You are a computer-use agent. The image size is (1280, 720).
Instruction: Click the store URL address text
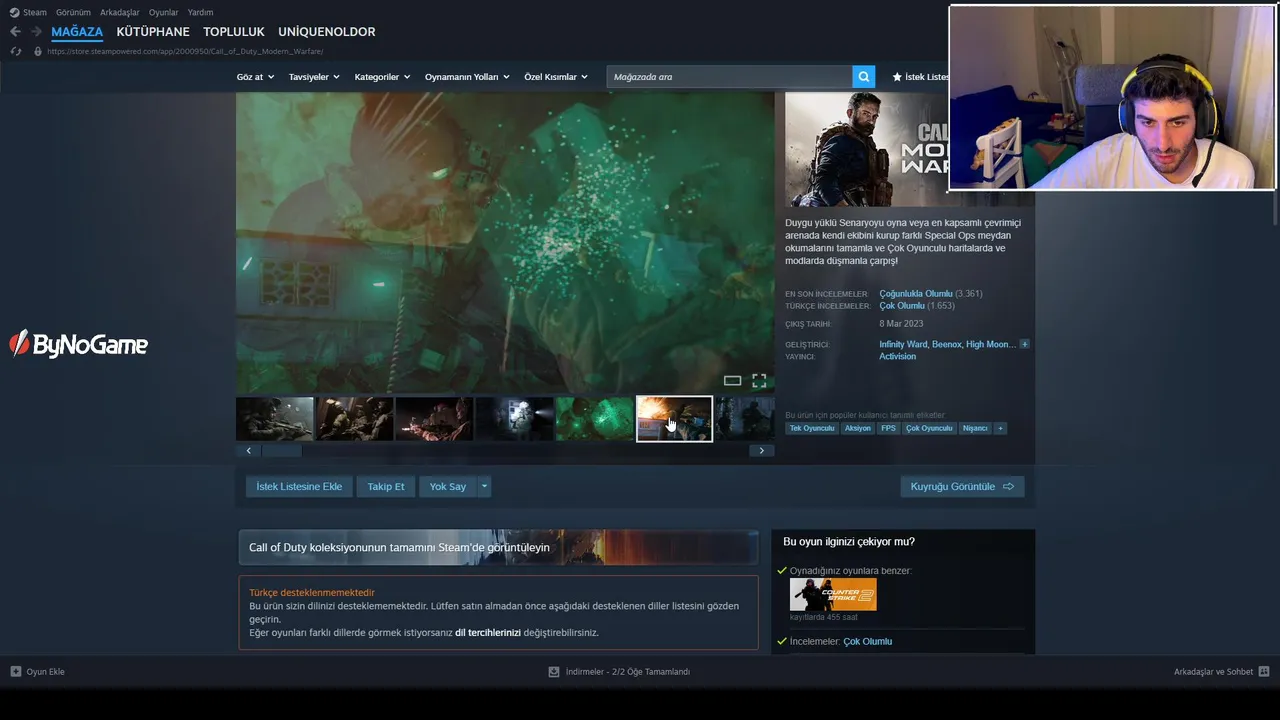point(185,51)
